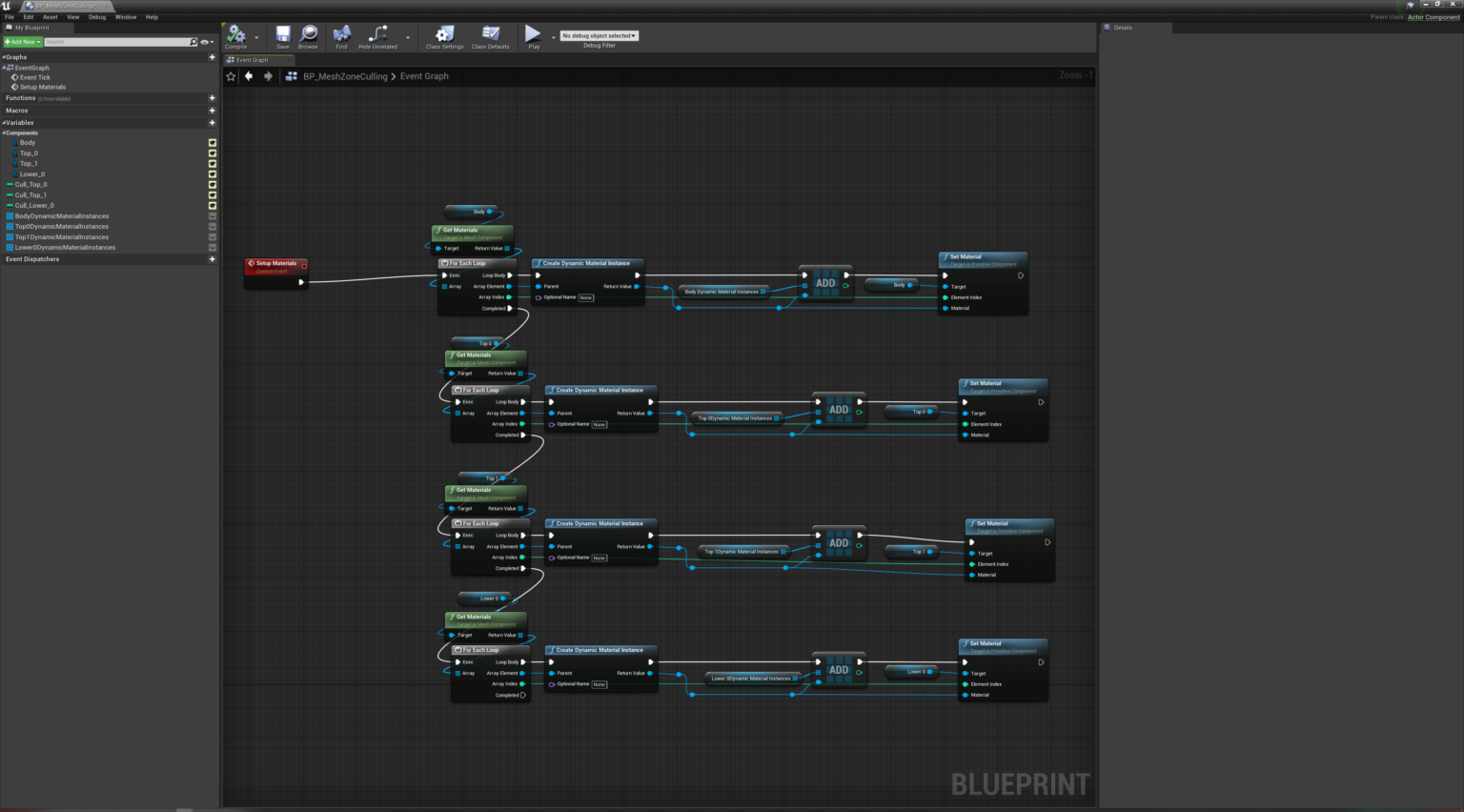Click the Add New button in My Blueprint
This screenshot has height=812, width=1464.
[21, 41]
